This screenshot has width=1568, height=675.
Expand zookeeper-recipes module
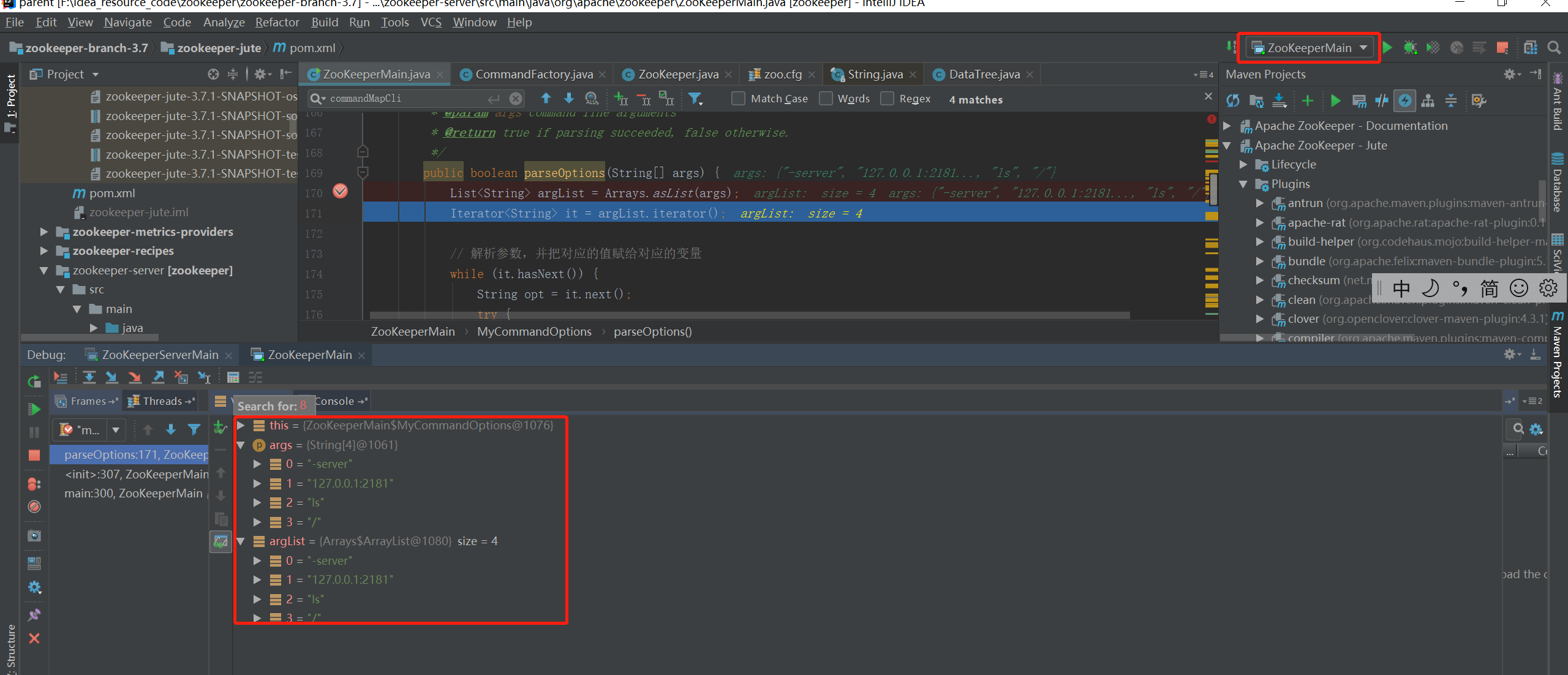(x=43, y=251)
